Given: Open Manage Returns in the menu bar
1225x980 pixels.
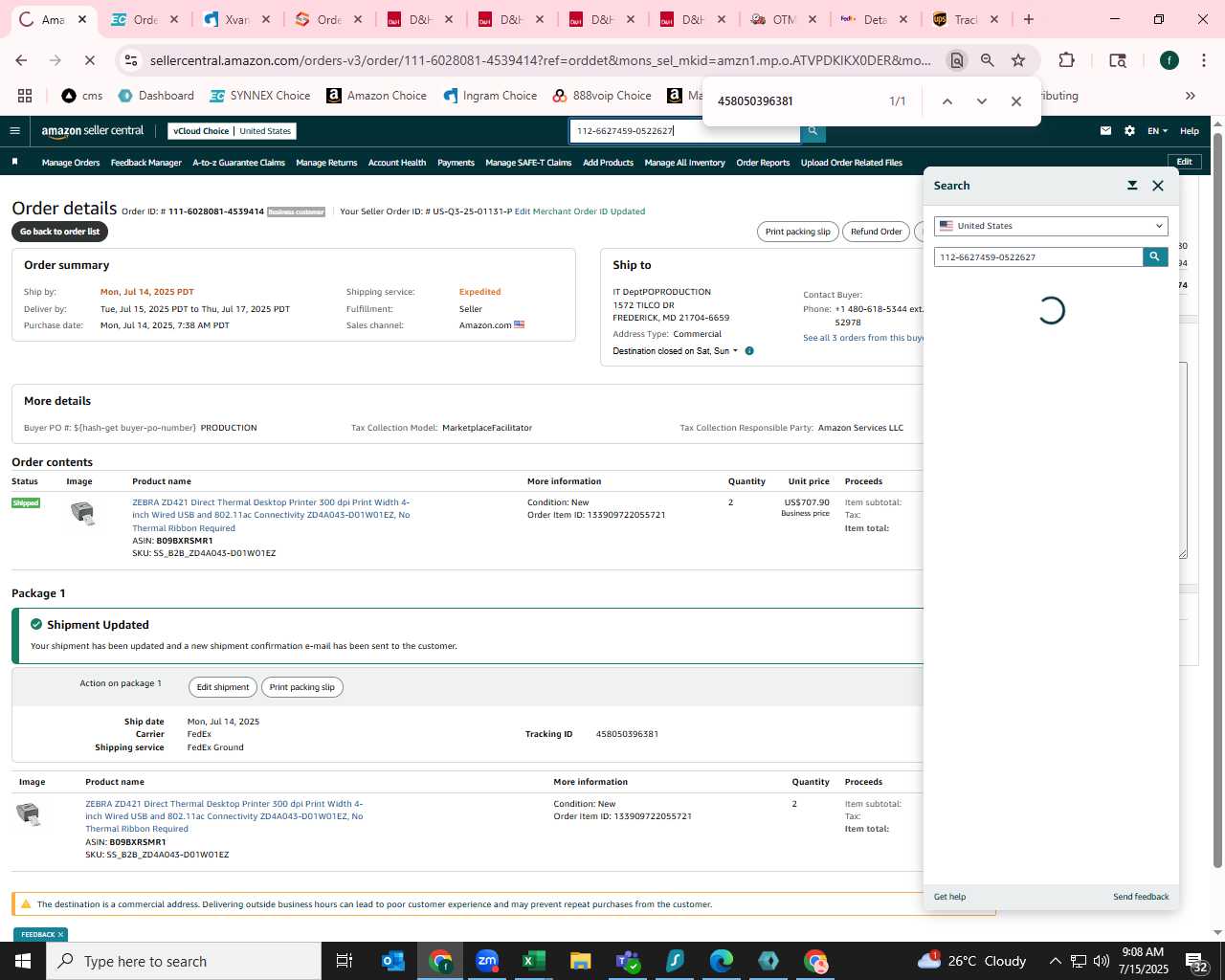Looking at the screenshot, I should click(x=326, y=163).
